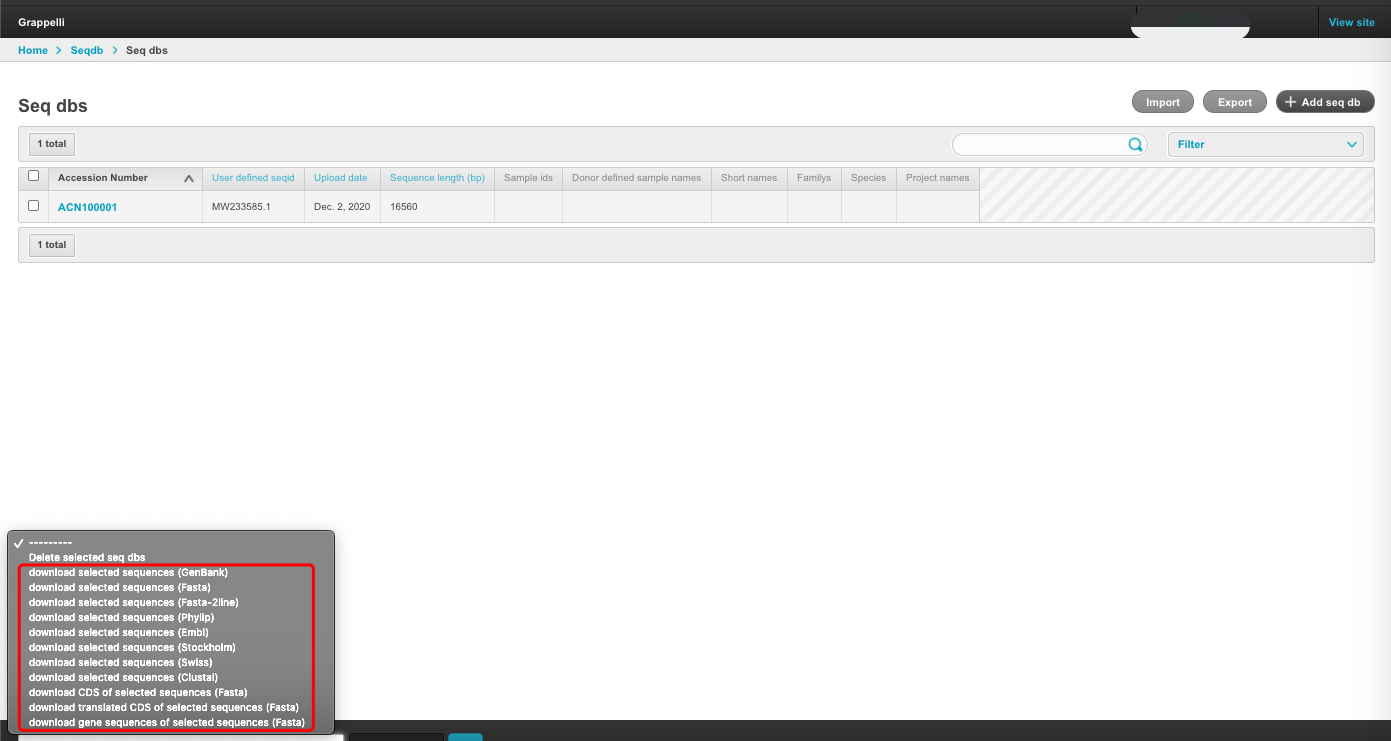
Task: Choose download selected sequences (Fasta)
Action: 171,587
